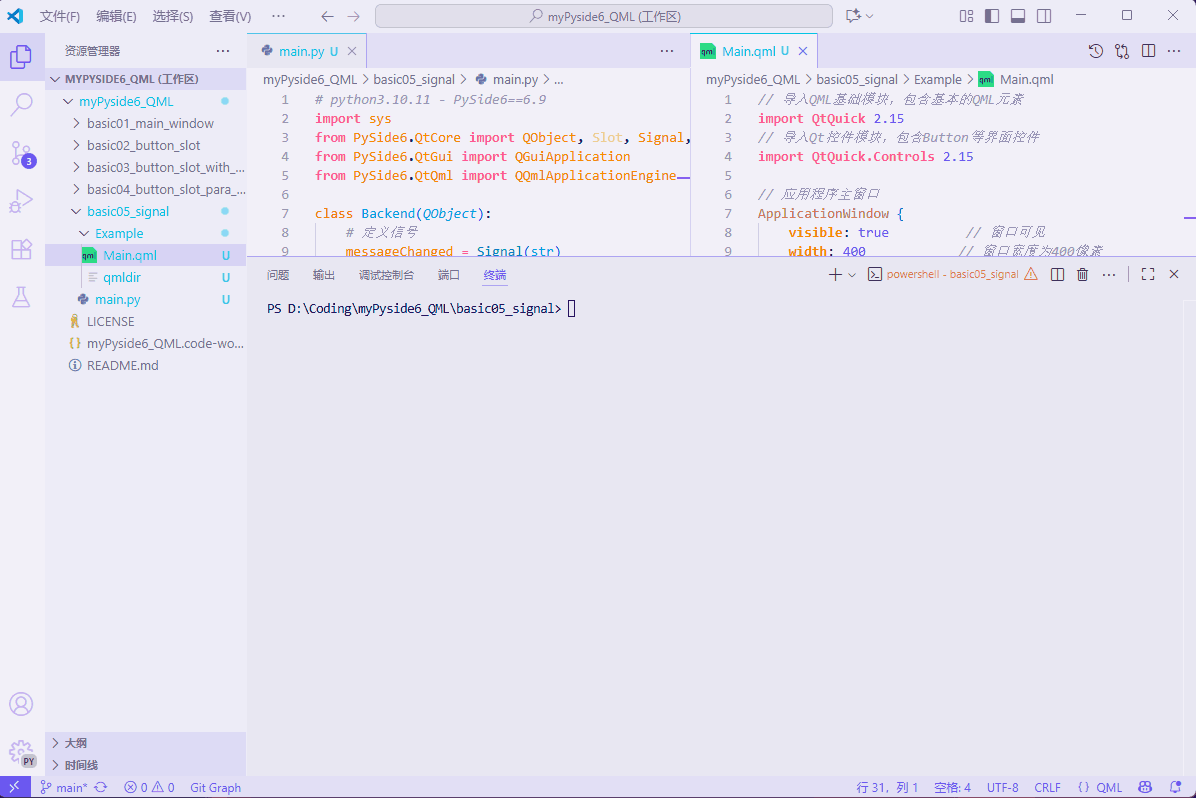Open terminal panel more actions
The image size is (1196, 798).
1109,275
